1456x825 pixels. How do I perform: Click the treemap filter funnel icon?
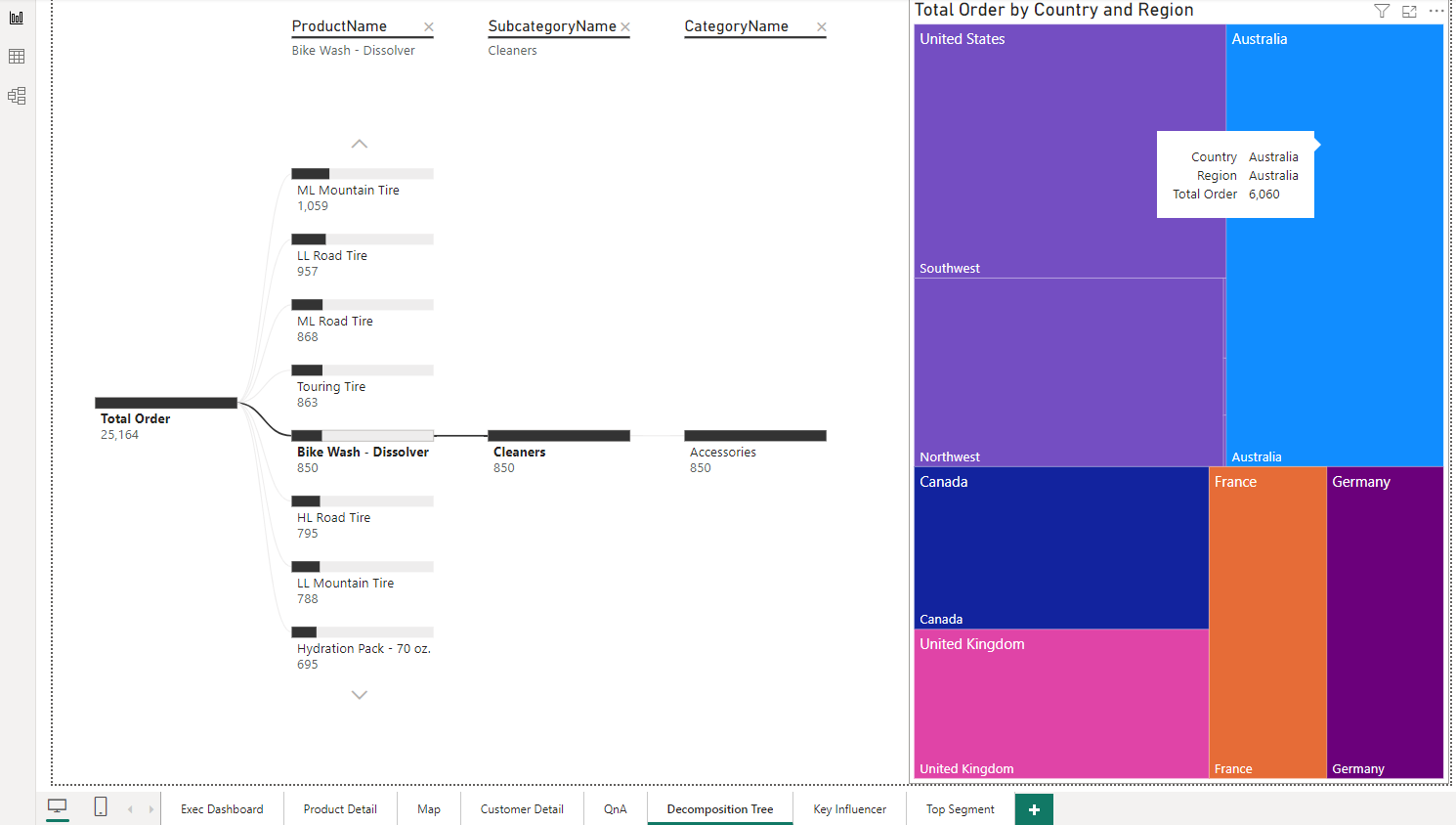point(1382,11)
